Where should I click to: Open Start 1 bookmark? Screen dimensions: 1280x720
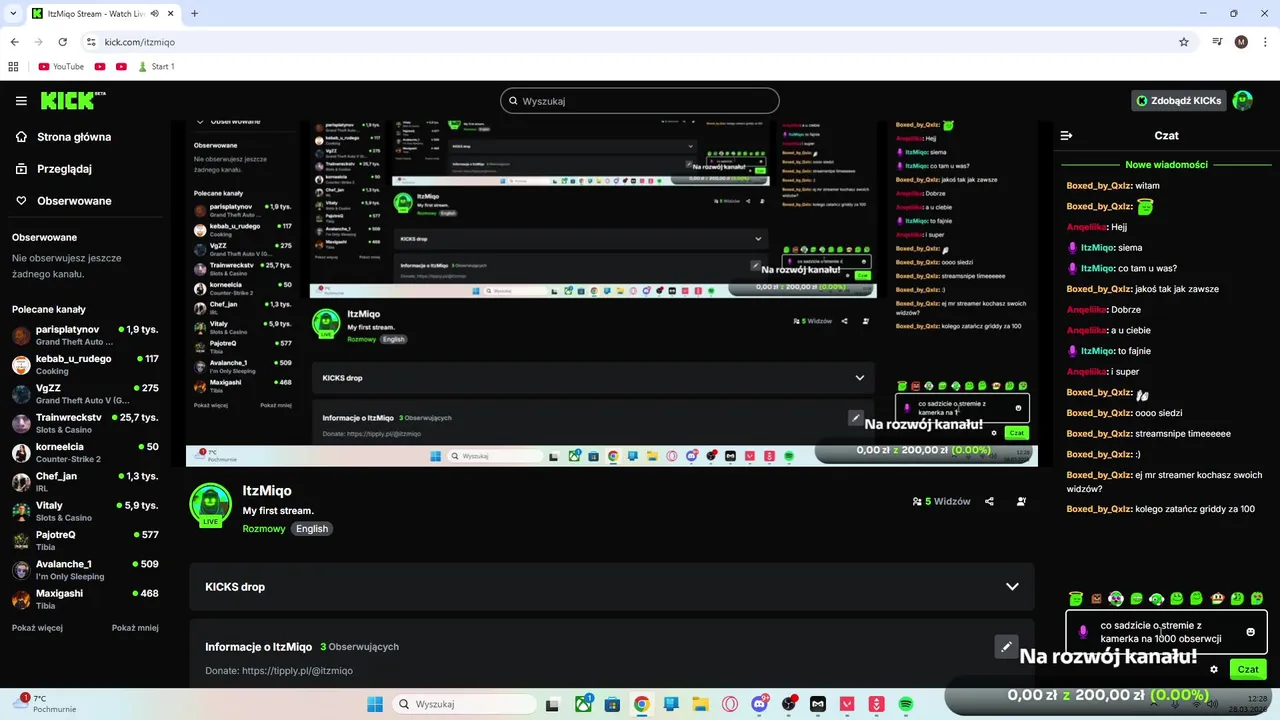(156, 67)
